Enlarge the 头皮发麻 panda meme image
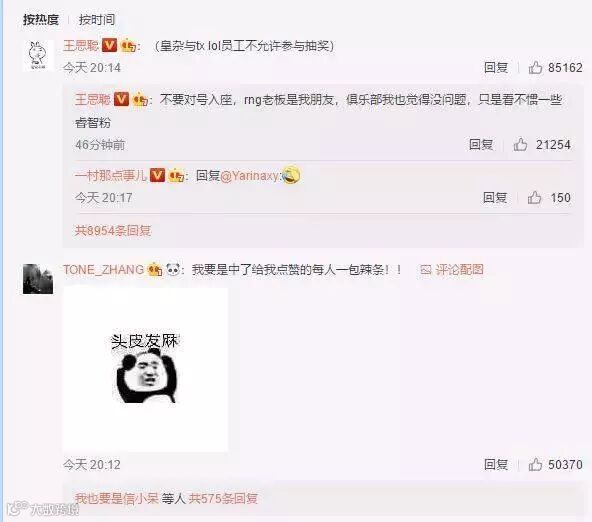 pos(145,369)
